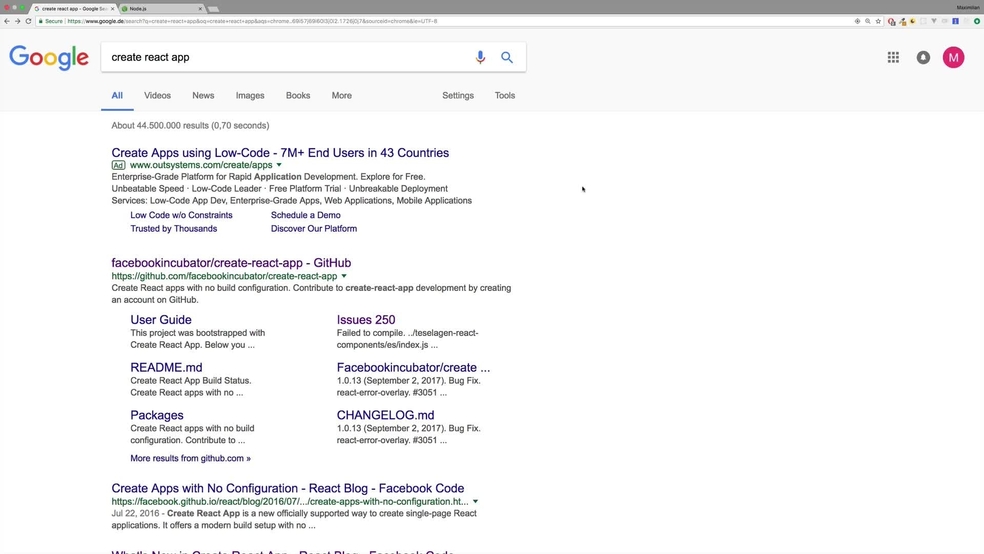Bookmark this page with the star icon
The image size is (984, 554).
879,21
